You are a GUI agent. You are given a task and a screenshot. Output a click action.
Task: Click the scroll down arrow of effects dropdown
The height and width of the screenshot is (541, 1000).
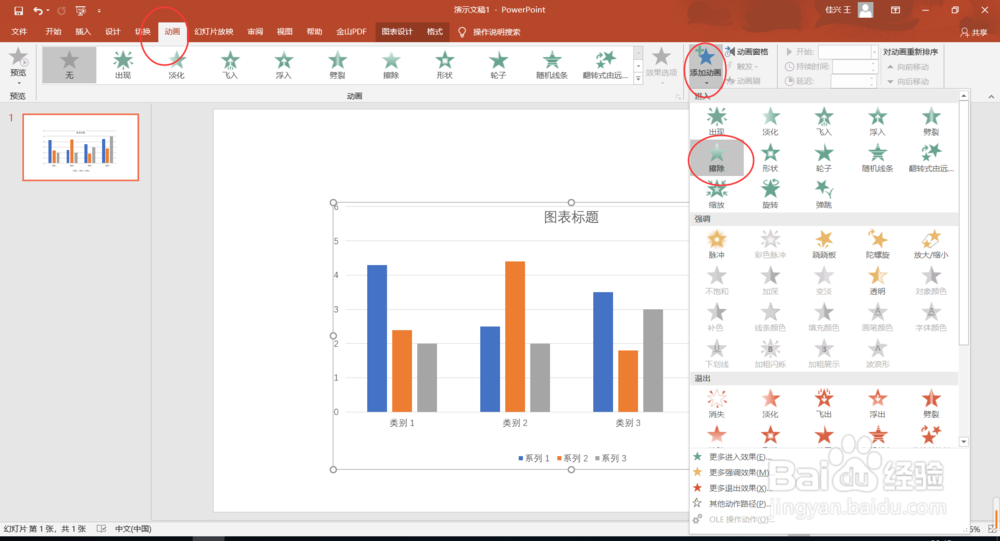pos(964,441)
